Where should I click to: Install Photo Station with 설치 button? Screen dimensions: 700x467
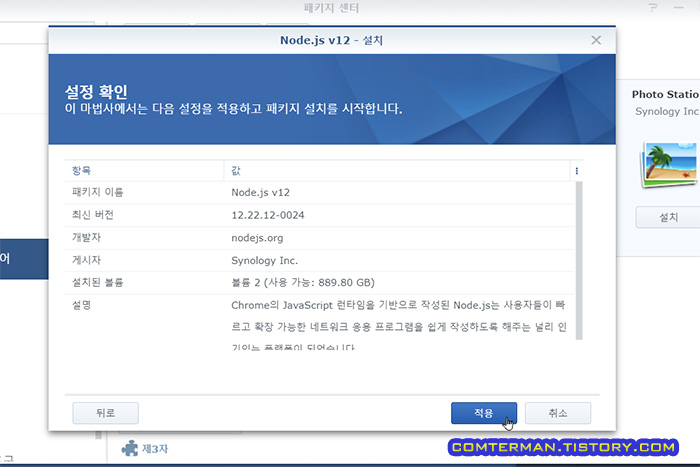click(668, 217)
